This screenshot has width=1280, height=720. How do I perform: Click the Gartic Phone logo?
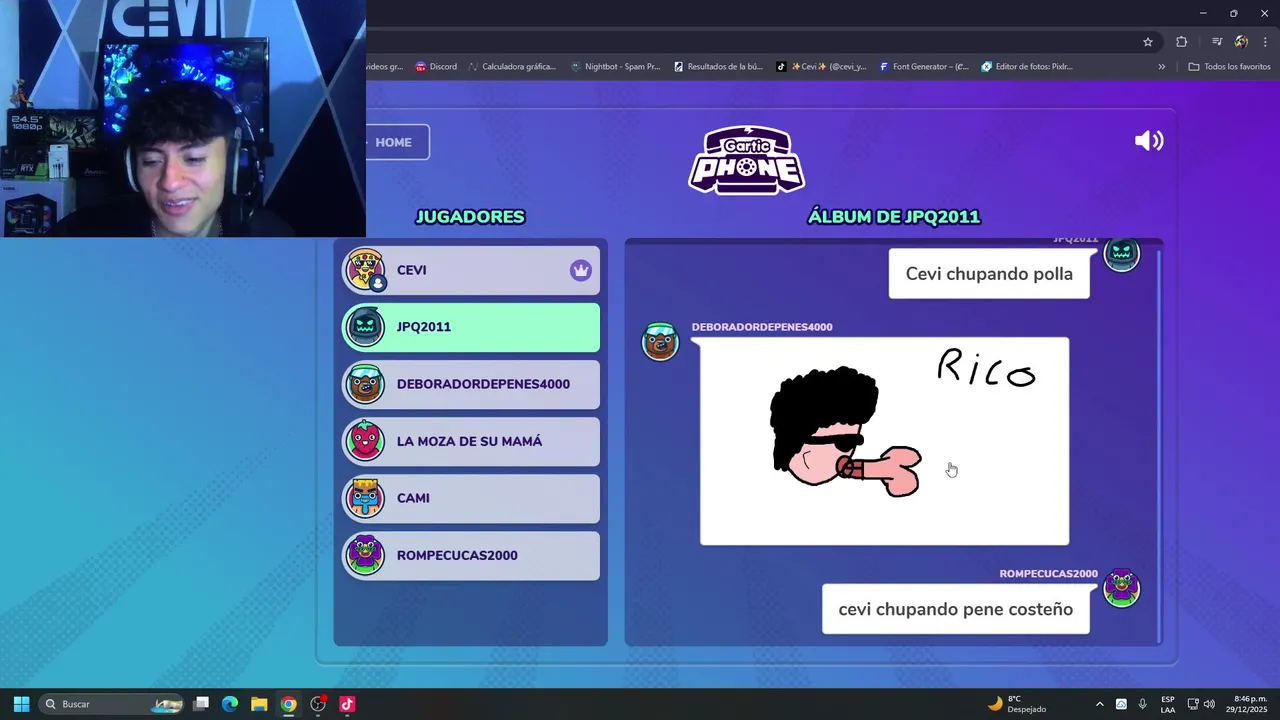(x=746, y=160)
